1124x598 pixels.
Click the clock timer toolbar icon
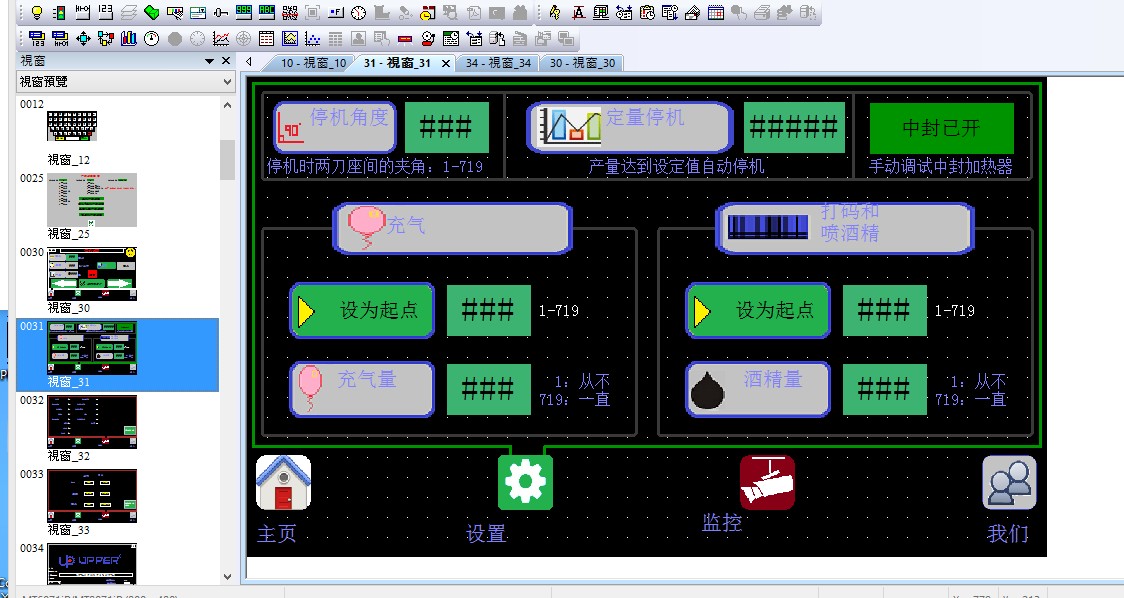358,13
